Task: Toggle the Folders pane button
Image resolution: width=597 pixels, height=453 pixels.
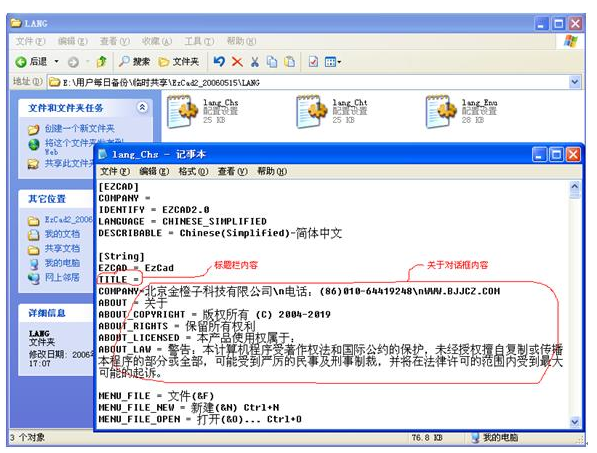Action: pyautogui.click(x=179, y=61)
